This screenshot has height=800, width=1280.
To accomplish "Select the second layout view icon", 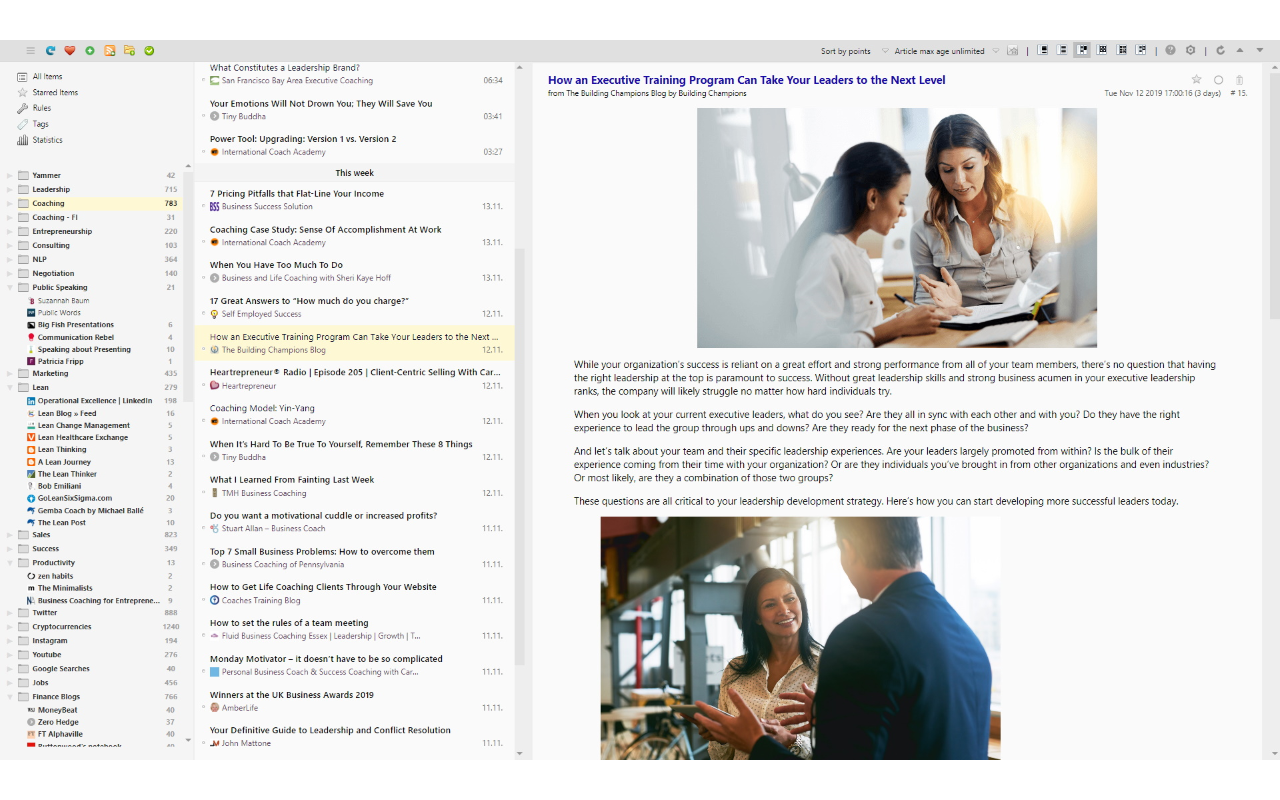I will pos(1063,51).
